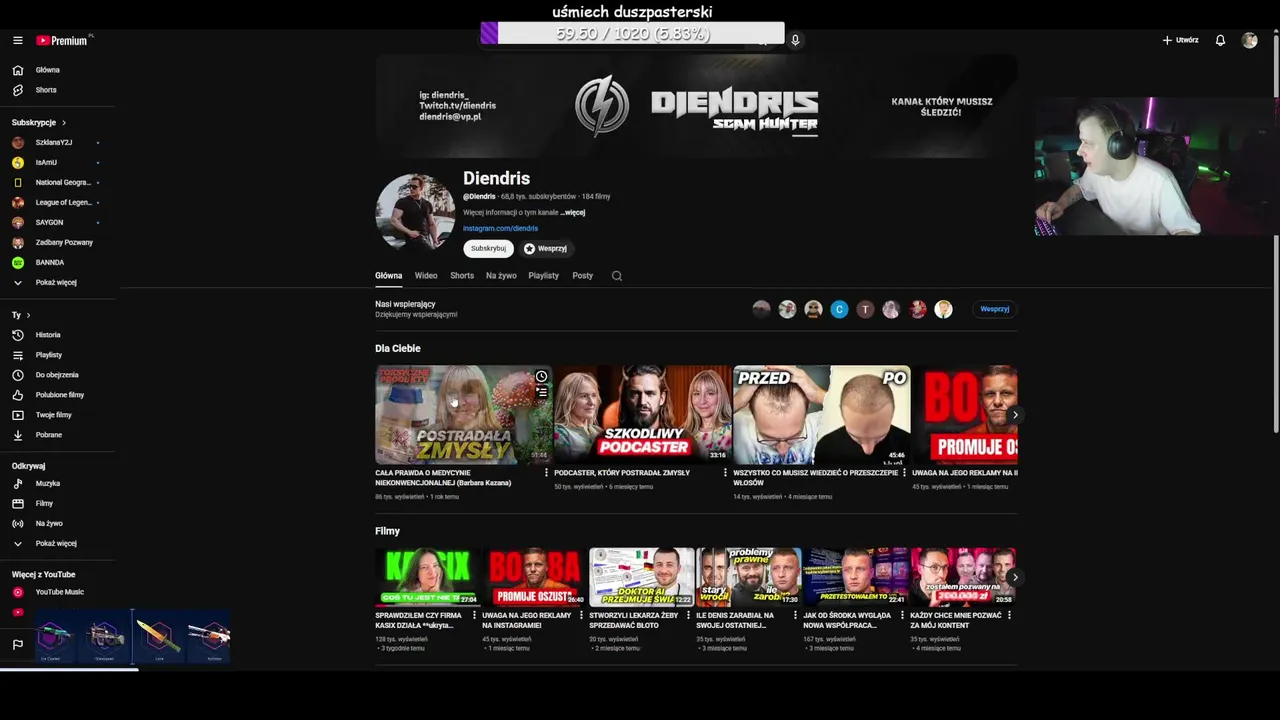The image size is (1280, 720).
Task: Click the Utwórz create button
Action: [x=1180, y=40]
